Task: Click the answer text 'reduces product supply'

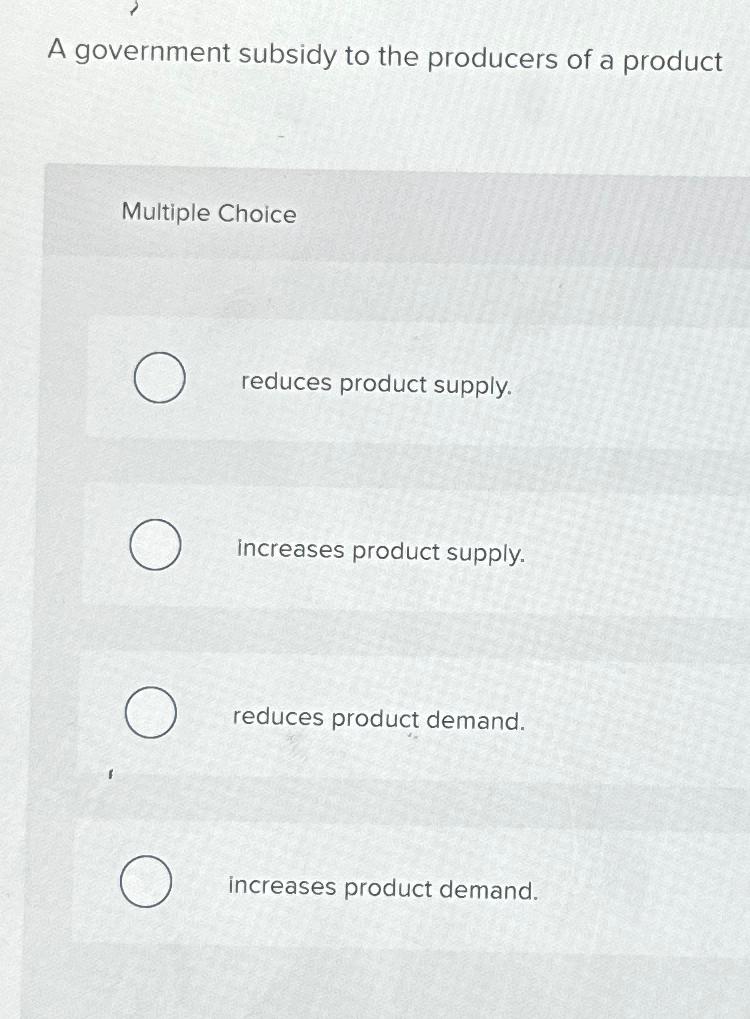Action: coord(377,383)
